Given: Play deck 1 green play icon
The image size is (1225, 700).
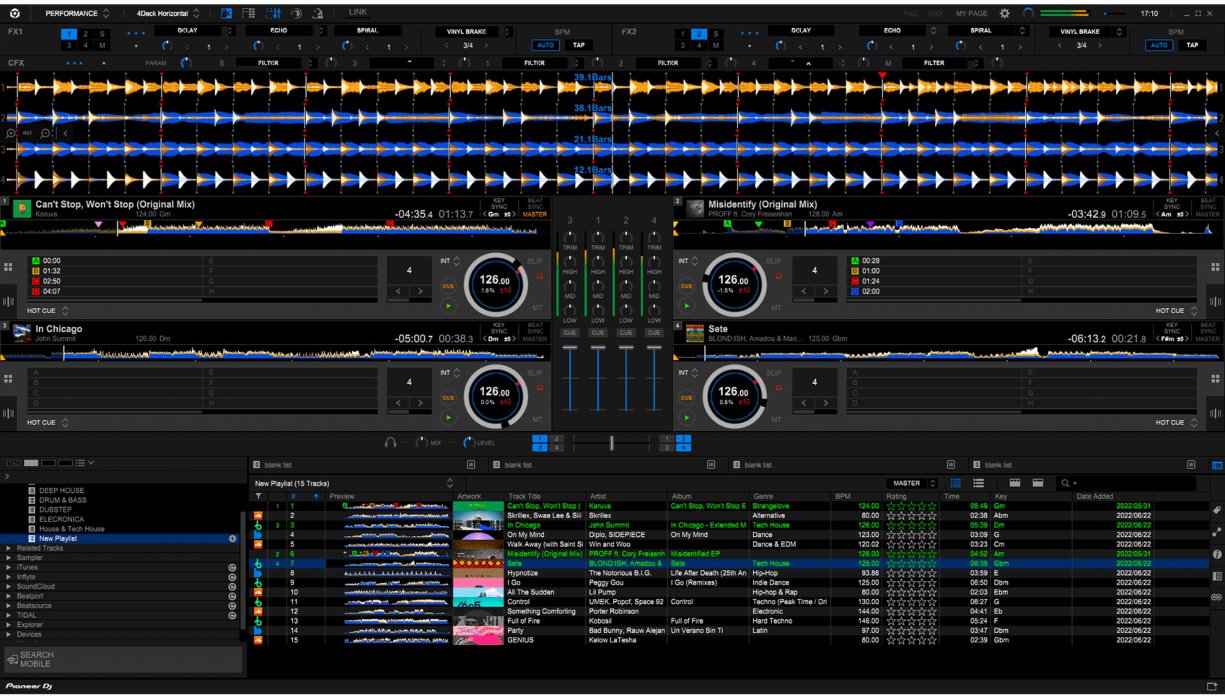Looking at the screenshot, I should click(448, 306).
